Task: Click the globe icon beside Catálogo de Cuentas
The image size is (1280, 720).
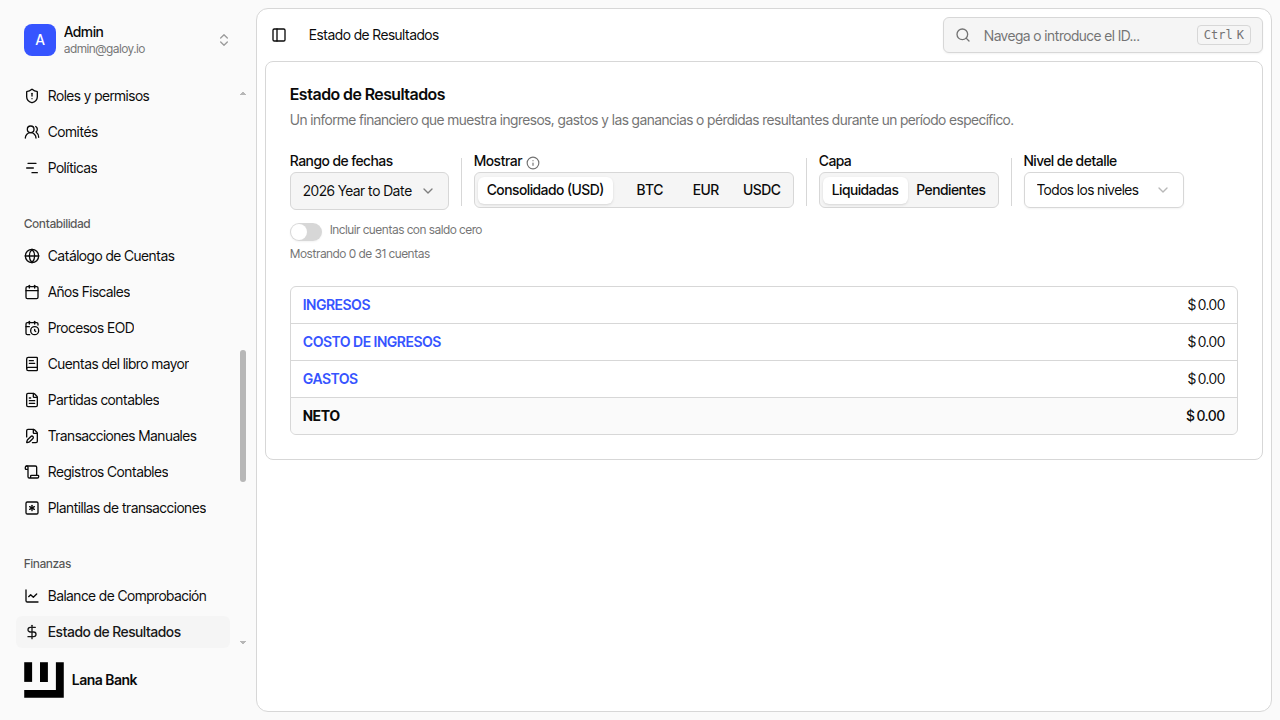Action: [x=32, y=256]
